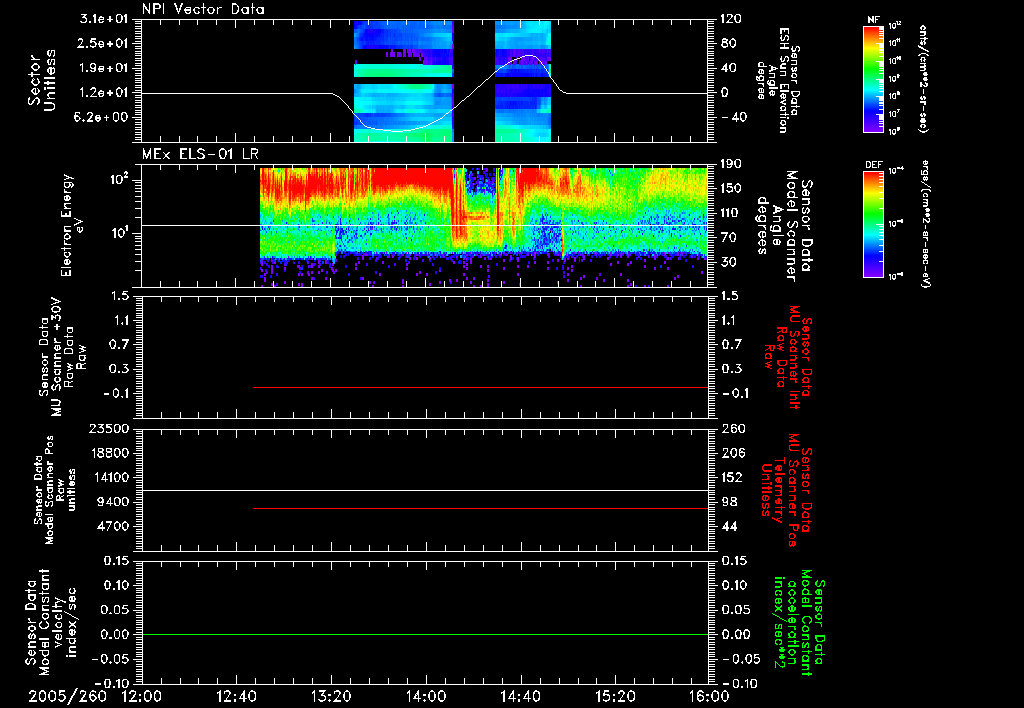Click the MU Scanner +30V Raw Data label
Image resolution: width=1024 pixels, height=708 pixels.
[62, 357]
